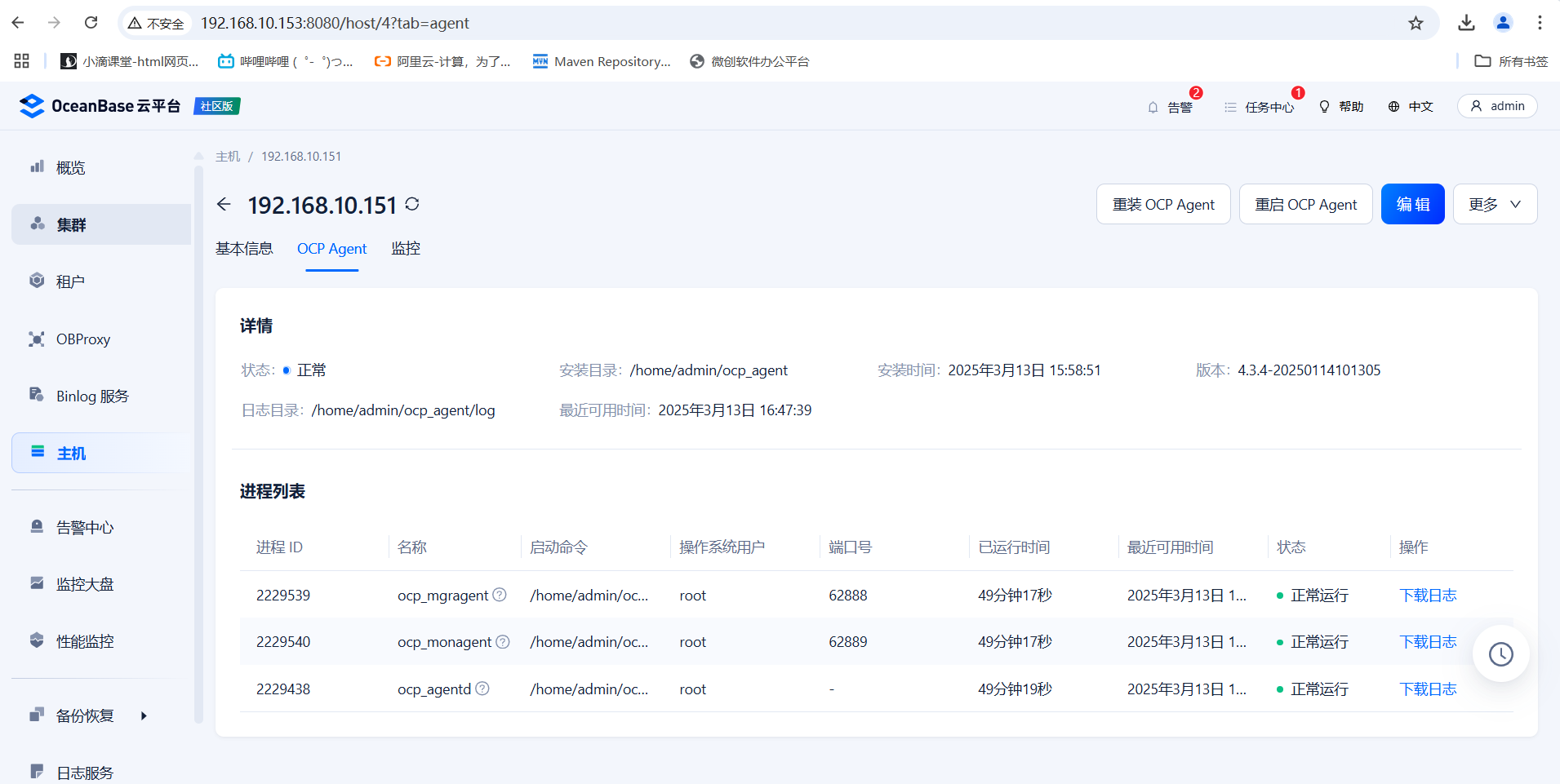Open 告警中心 alert center in sidebar
Image resolution: width=1560 pixels, height=784 pixels.
coord(101,527)
